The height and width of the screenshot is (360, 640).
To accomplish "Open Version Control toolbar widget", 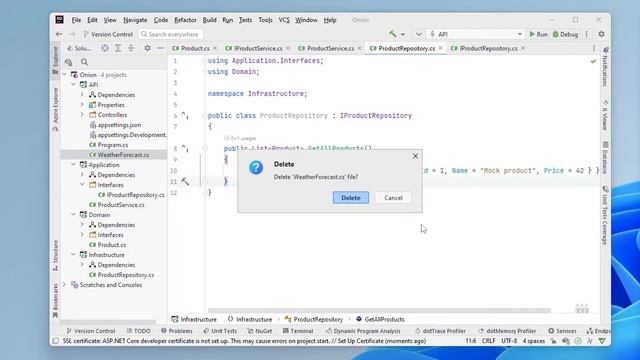I will click(x=108, y=34).
